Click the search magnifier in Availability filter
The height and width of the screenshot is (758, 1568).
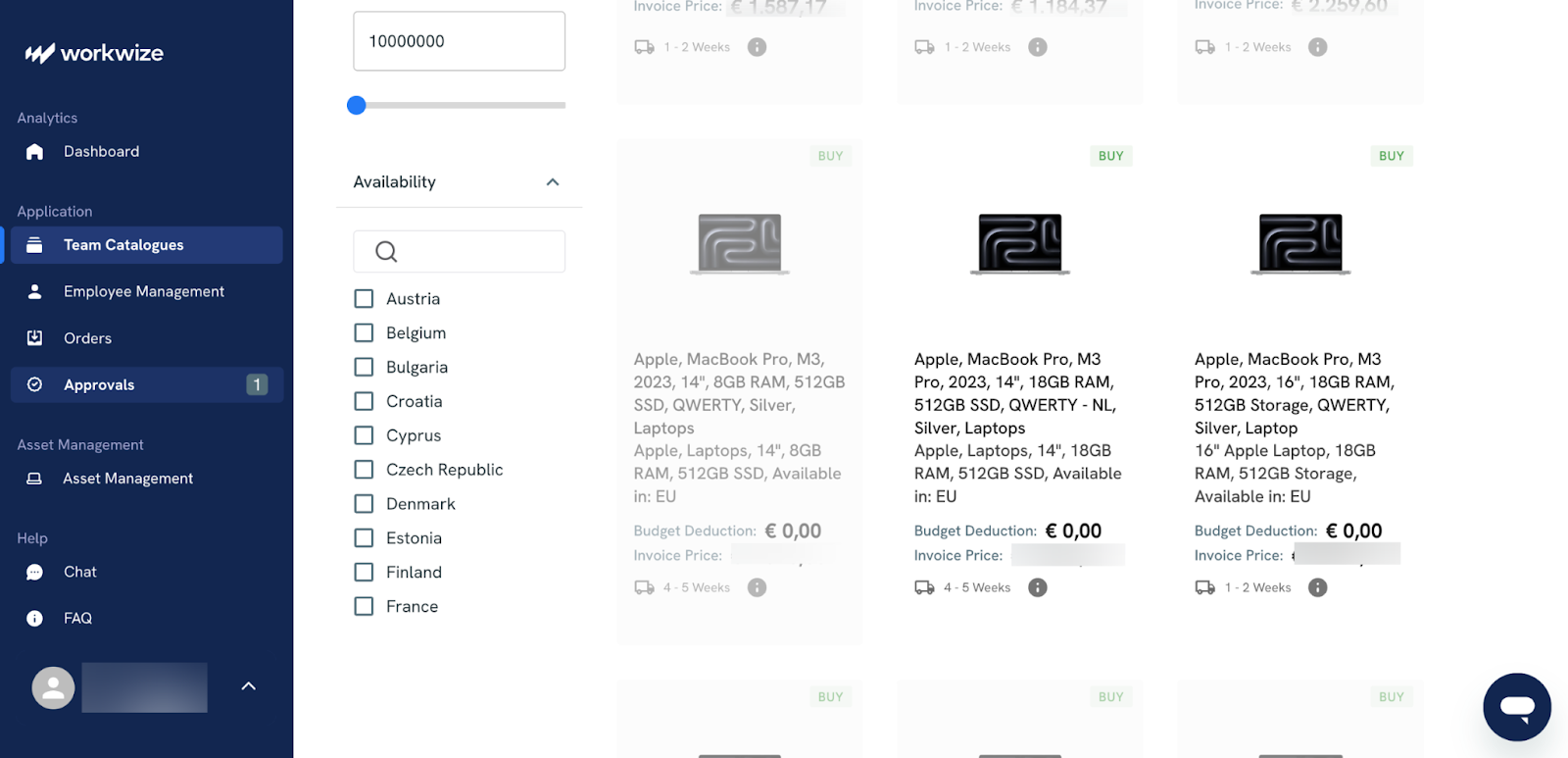tap(386, 252)
